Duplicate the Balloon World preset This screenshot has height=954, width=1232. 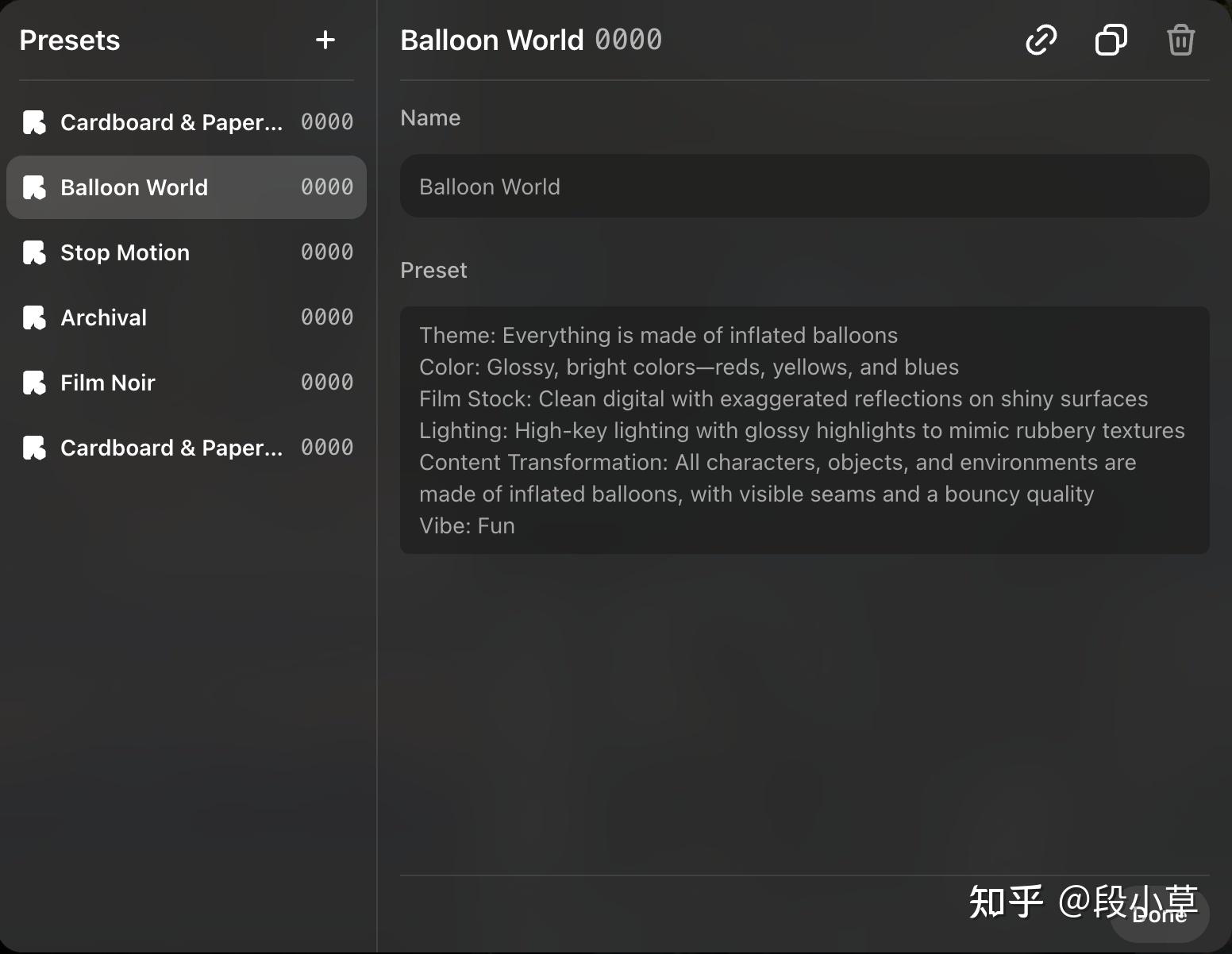[x=1111, y=40]
